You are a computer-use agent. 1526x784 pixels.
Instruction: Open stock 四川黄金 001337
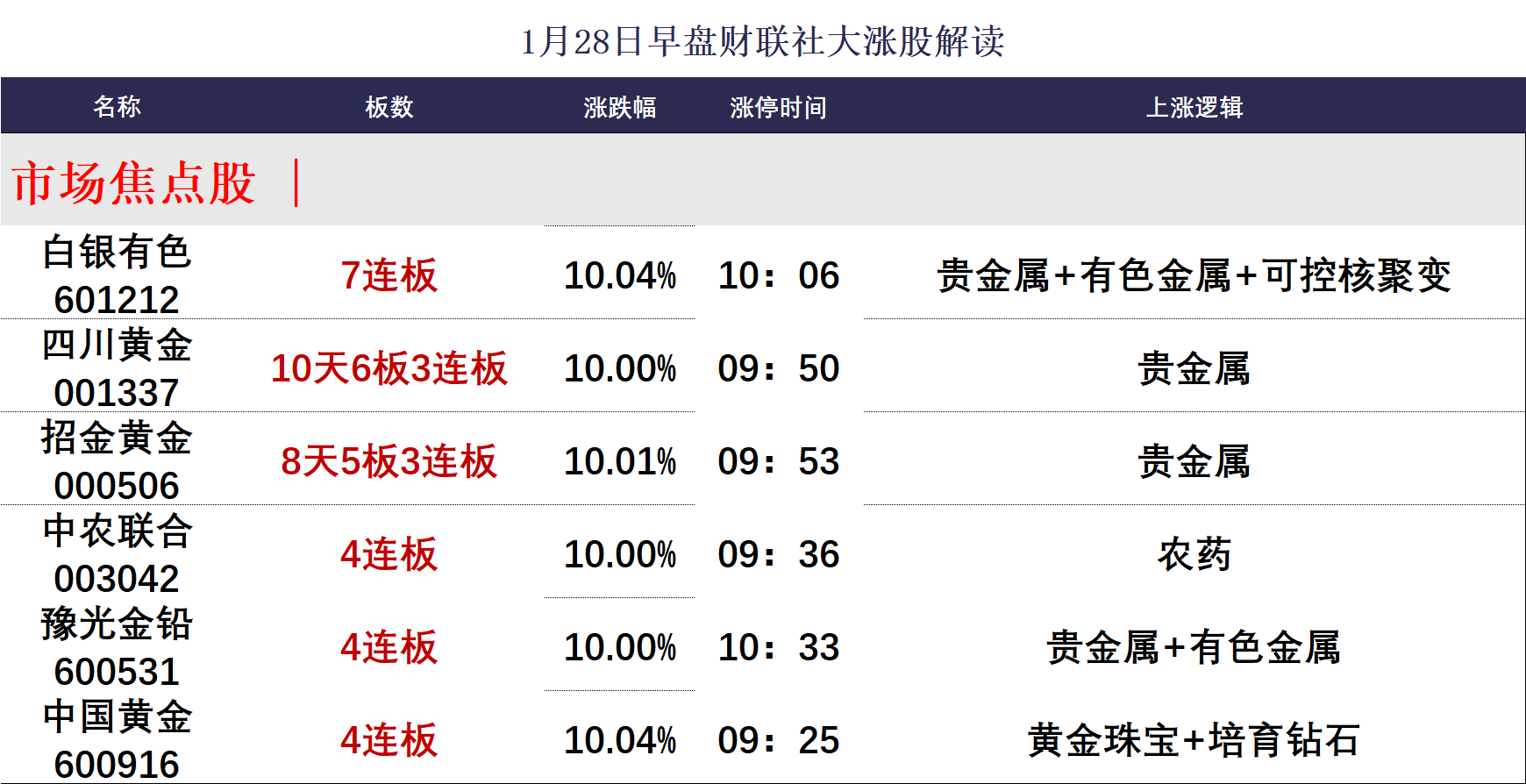[x=117, y=368]
